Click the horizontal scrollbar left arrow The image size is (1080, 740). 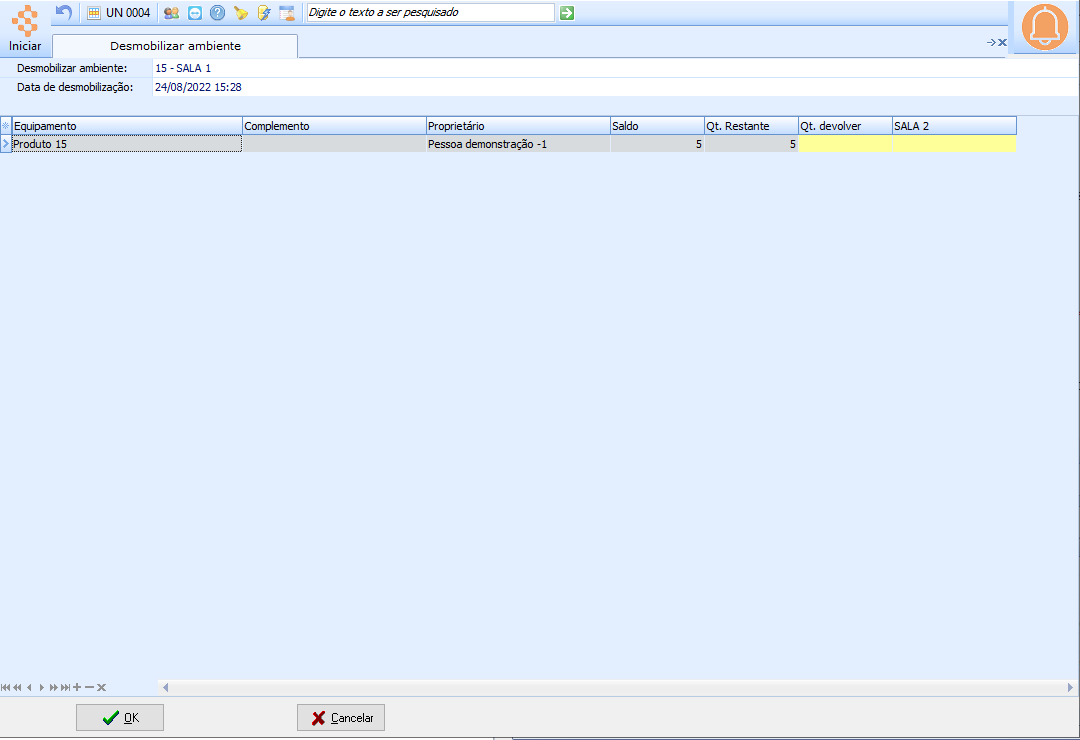[165, 688]
